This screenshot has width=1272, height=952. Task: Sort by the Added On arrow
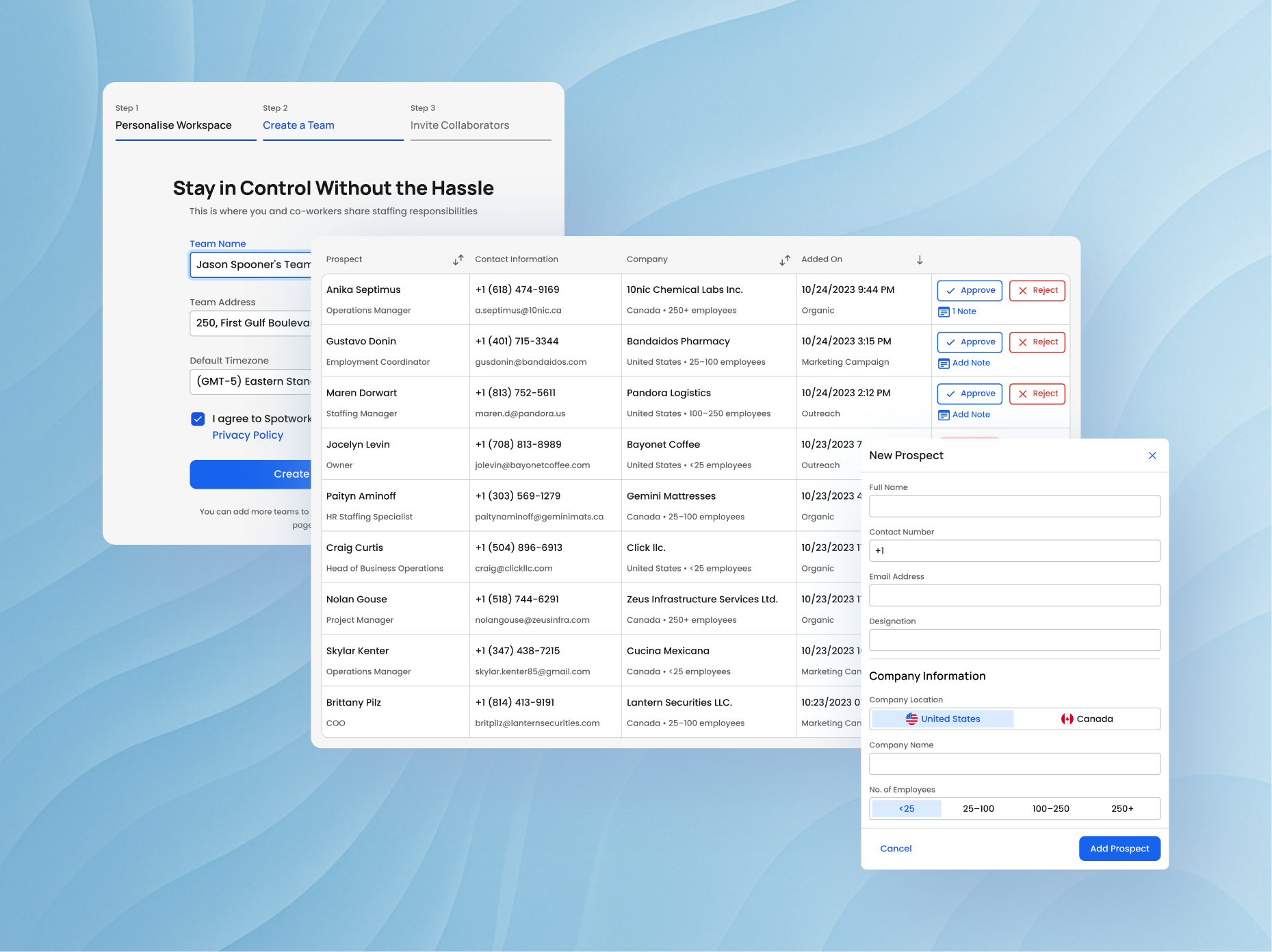coord(920,259)
